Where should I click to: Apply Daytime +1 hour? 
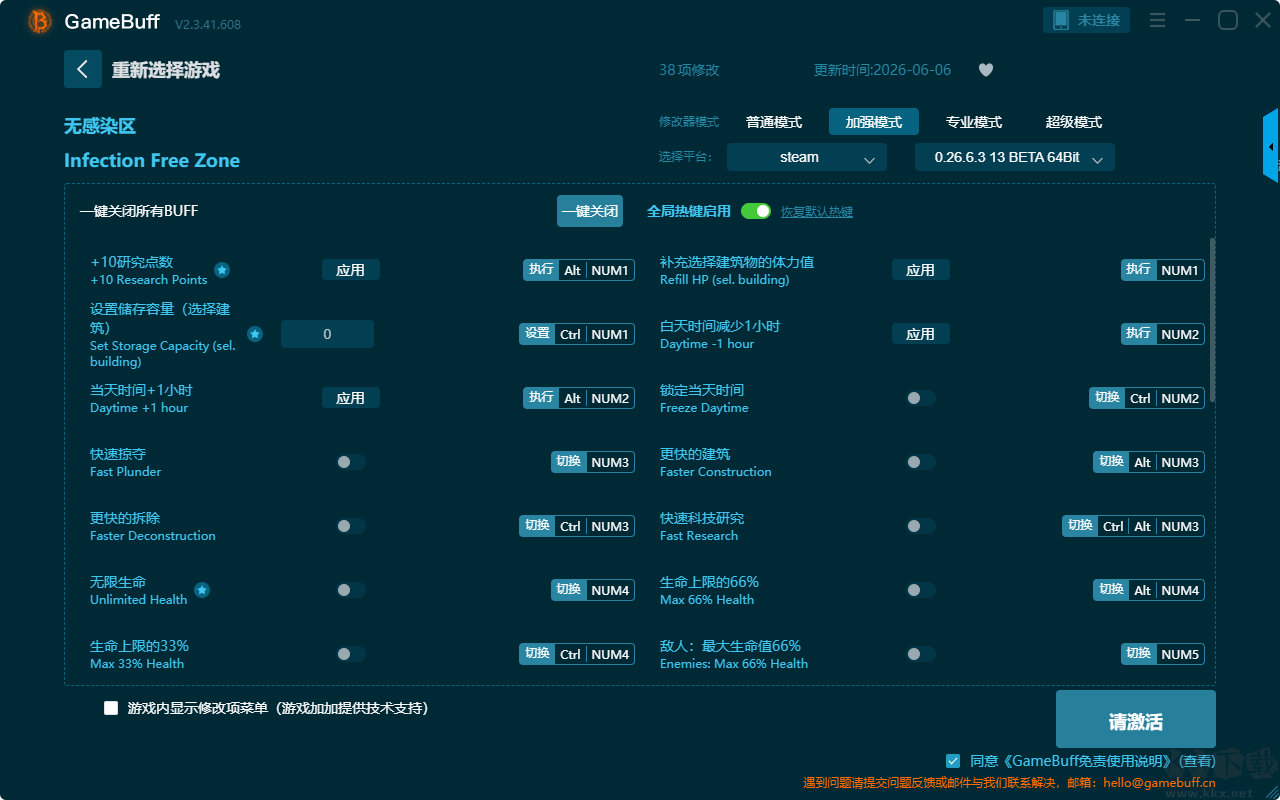point(351,398)
